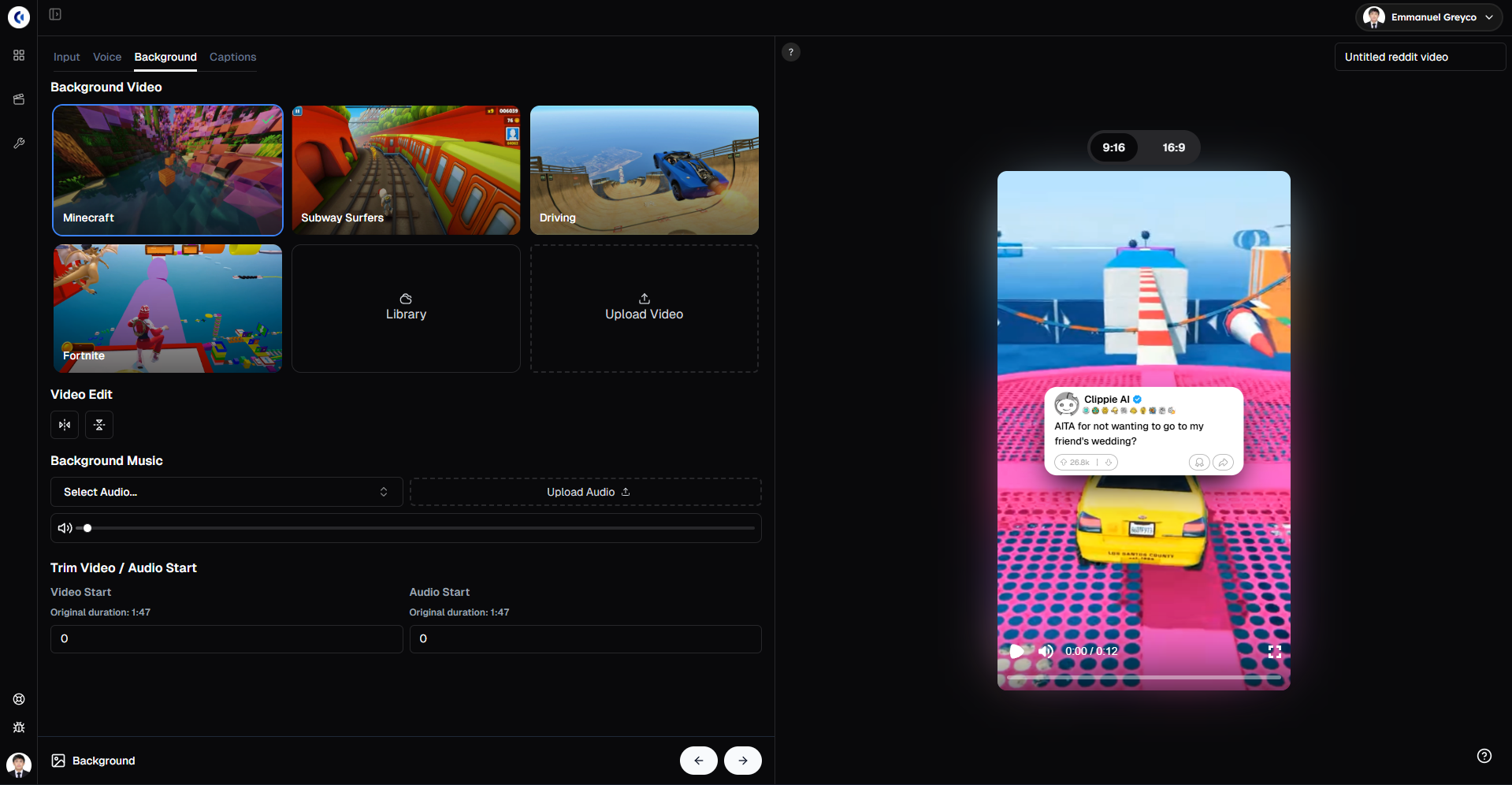The height and width of the screenshot is (785, 1512).
Task: Select the Fortnite background video
Action: [168, 308]
